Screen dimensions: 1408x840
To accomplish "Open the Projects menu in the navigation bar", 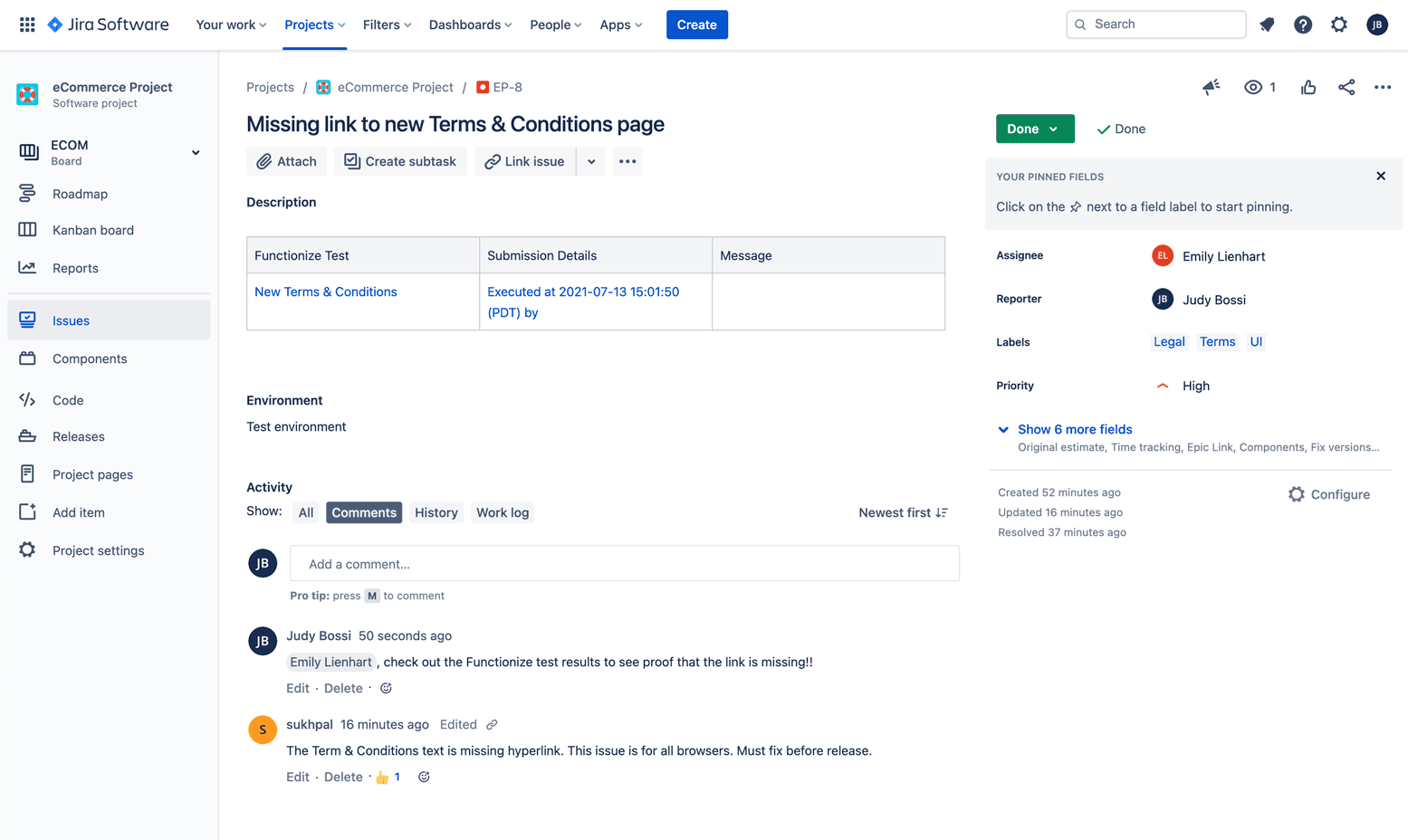I will [314, 24].
